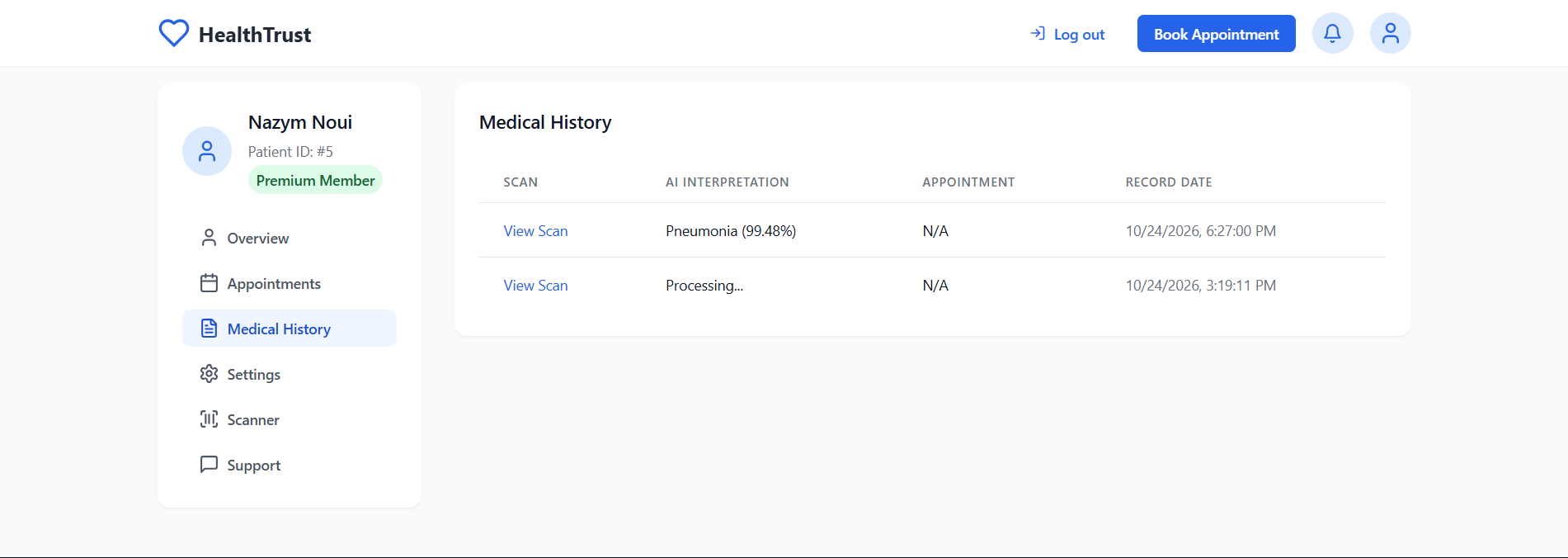Select Medical History in the sidebar
This screenshot has width=1568, height=558.
click(x=289, y=329)
